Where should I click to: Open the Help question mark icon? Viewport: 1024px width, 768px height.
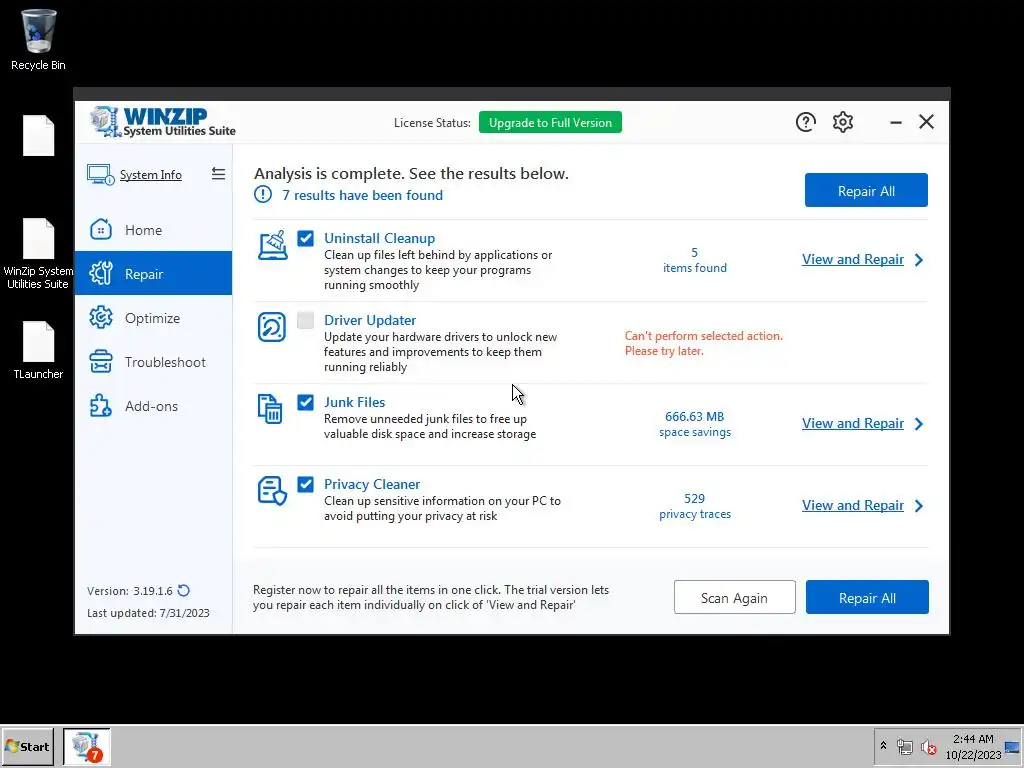[805, 122]
